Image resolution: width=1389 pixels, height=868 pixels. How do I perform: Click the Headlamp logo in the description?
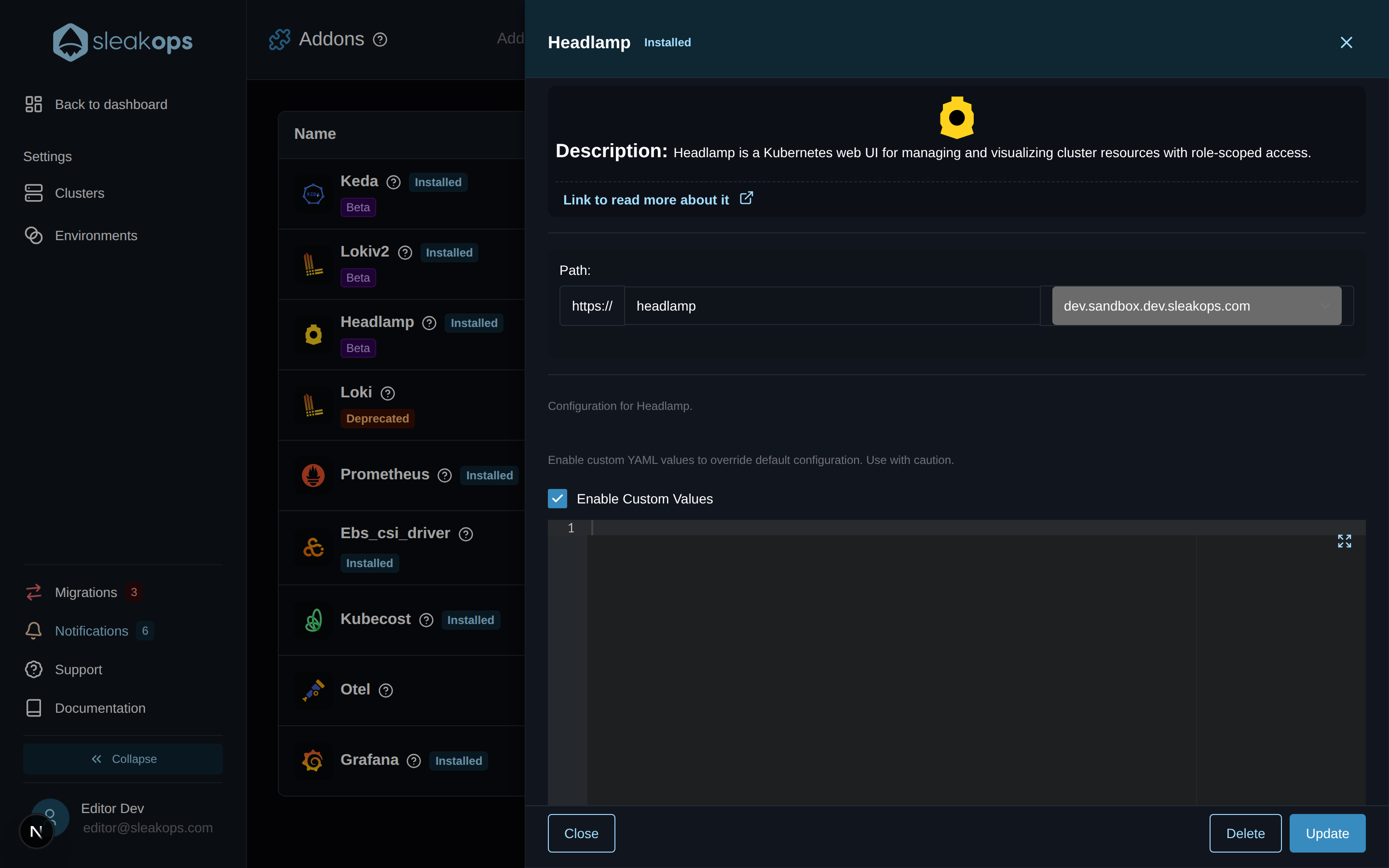point(956,118)
